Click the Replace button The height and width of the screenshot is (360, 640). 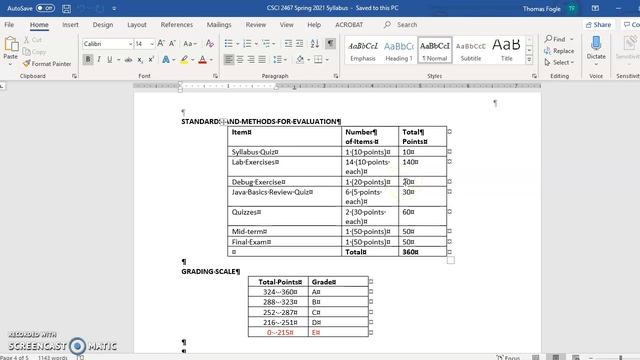click(x=559, y=51)
